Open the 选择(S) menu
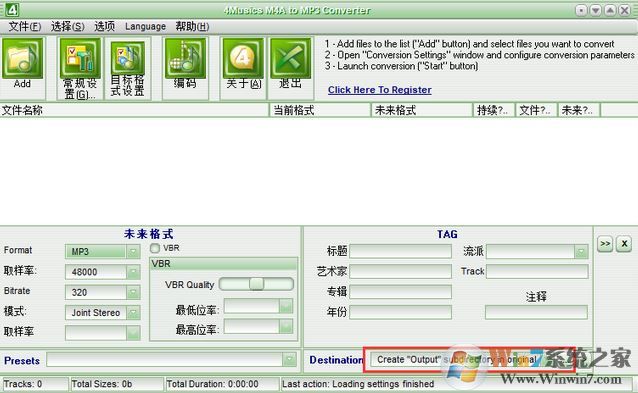This screenshot has height=393, width=638. [68, 26]
